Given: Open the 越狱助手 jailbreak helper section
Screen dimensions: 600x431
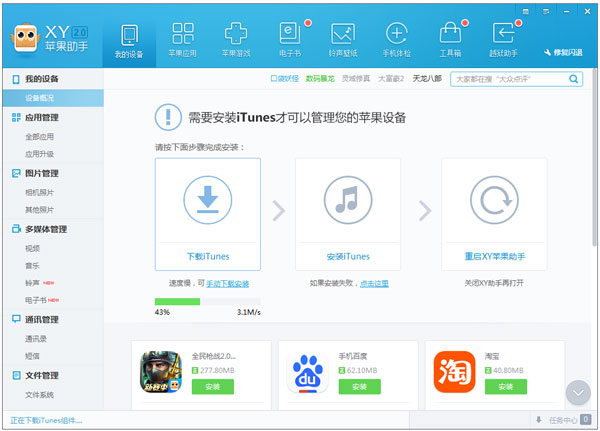Looking at the screenshot, I should [503, 40].
